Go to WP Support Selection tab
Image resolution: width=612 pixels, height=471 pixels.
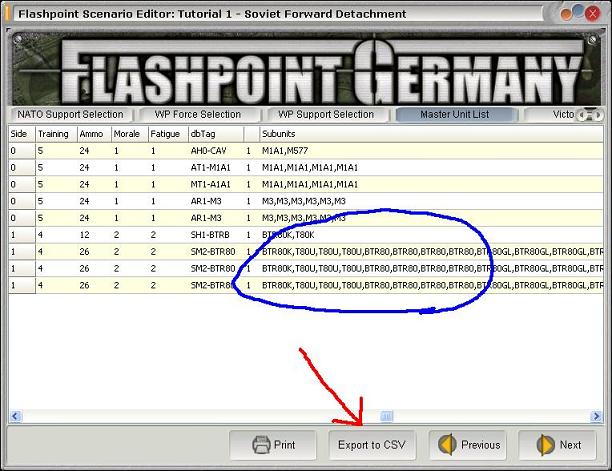tap(326, 114)
